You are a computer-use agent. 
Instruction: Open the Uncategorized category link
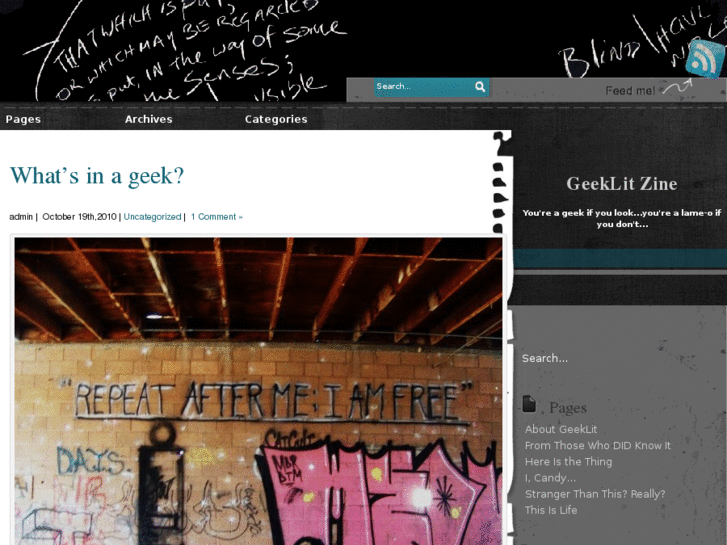pyautogui.click(x=152, y=217)
